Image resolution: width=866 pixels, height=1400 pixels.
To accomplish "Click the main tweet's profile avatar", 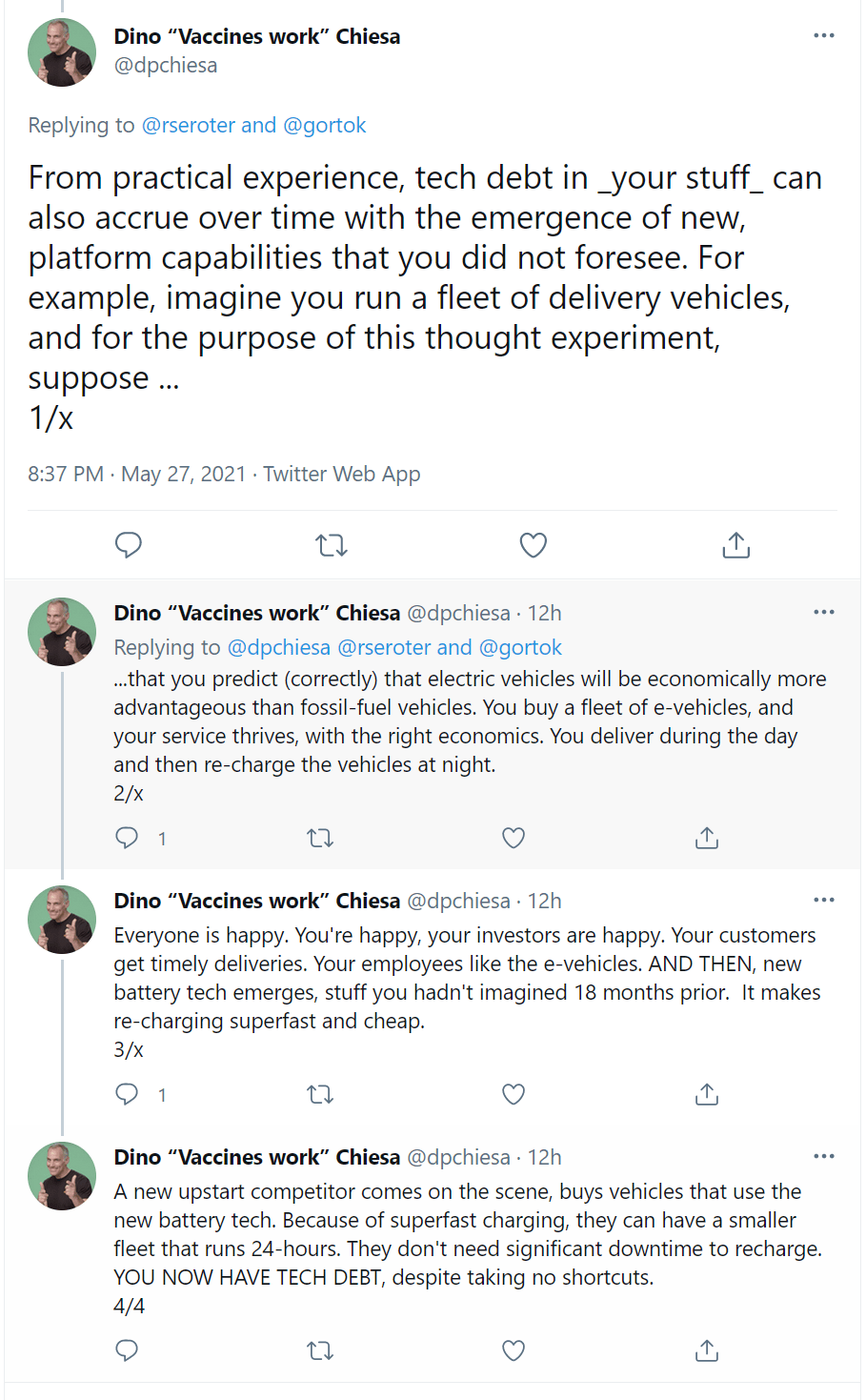I will point(62,52).
